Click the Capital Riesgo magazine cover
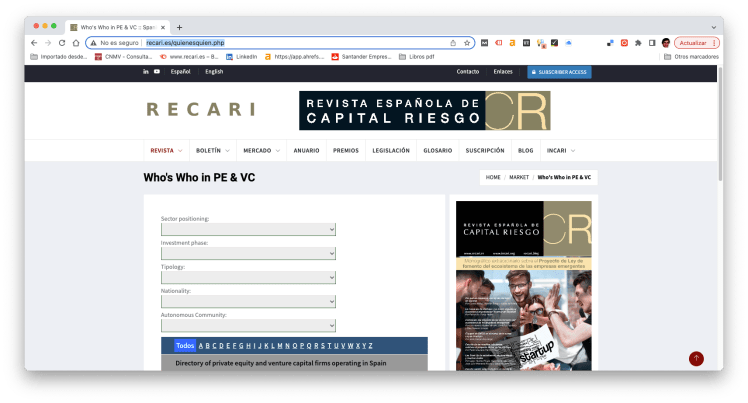The image size is (748, 403). (523, 286)
